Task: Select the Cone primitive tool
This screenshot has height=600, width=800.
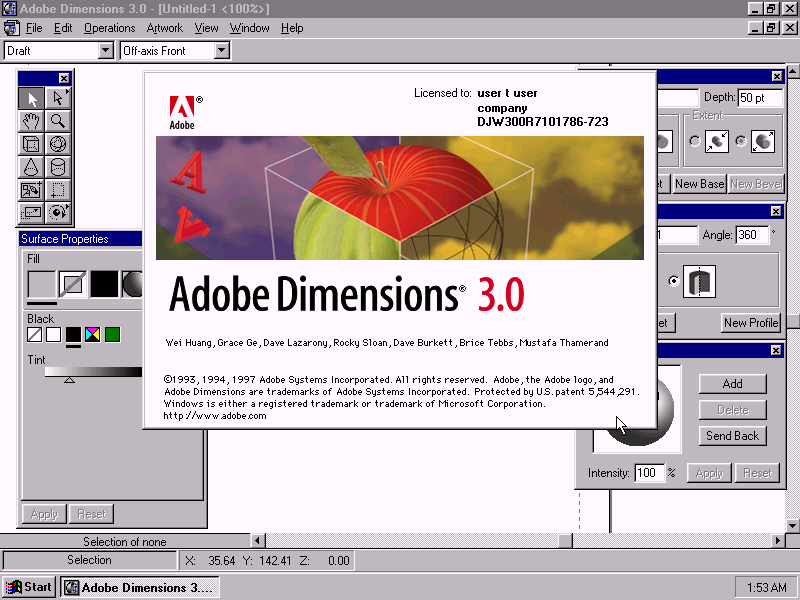Action: point(31,167)
